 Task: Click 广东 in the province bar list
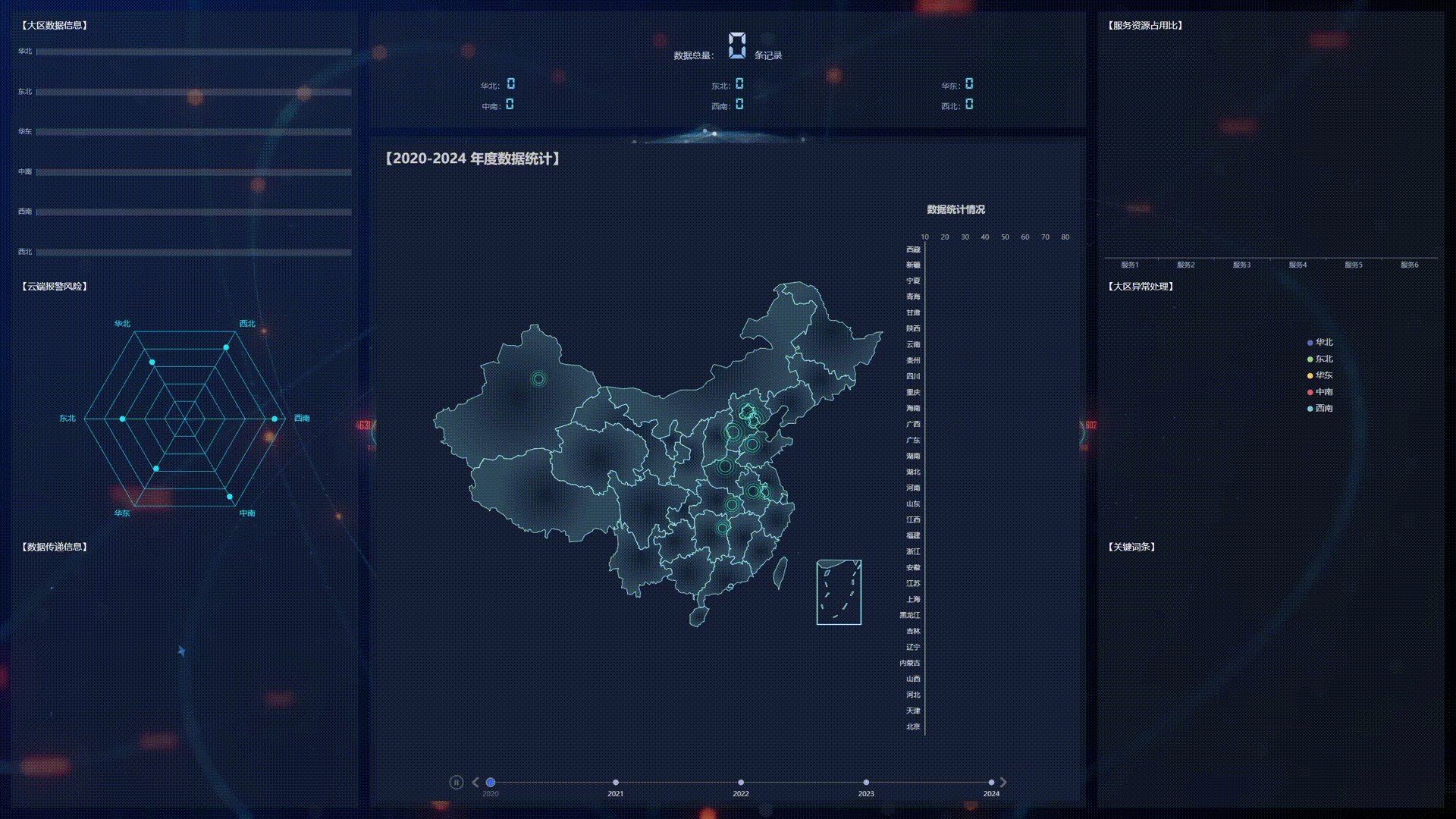(x=913, y=441)
